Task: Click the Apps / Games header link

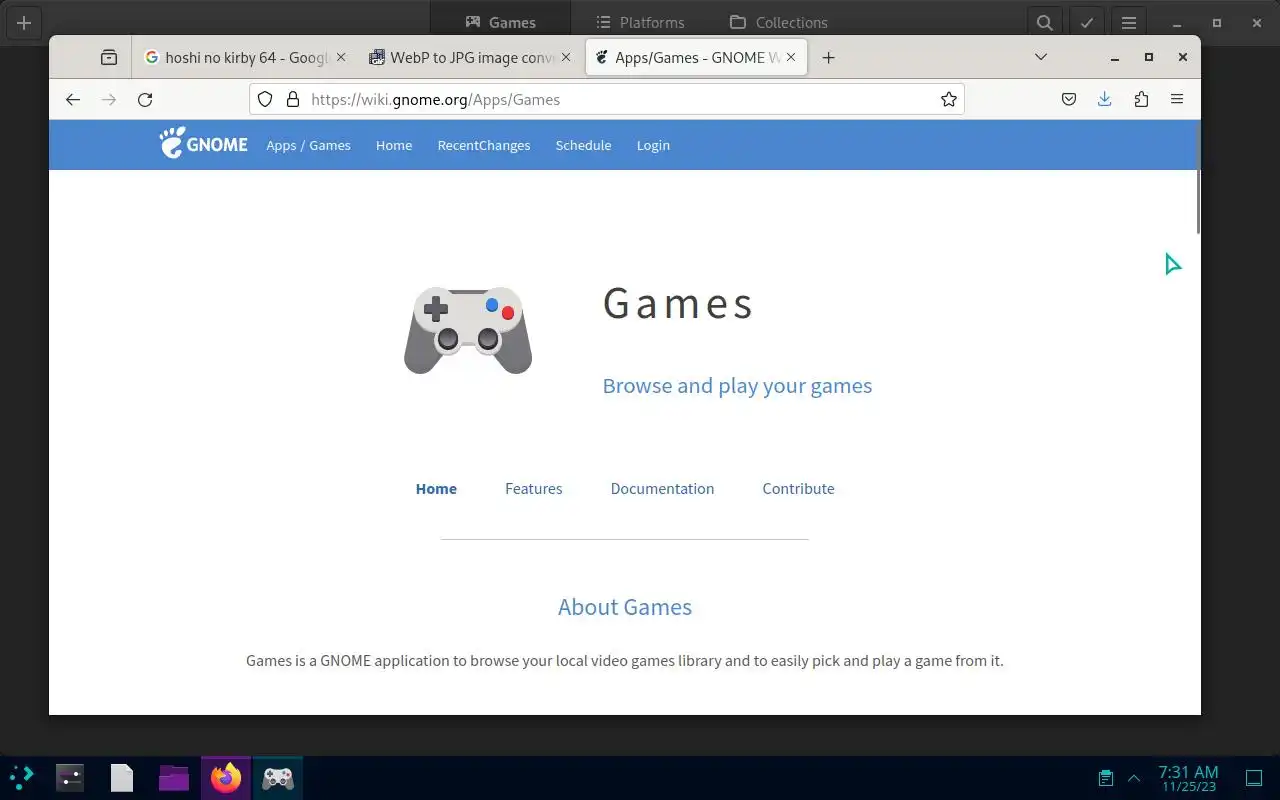Action: (x=308, y=145)
